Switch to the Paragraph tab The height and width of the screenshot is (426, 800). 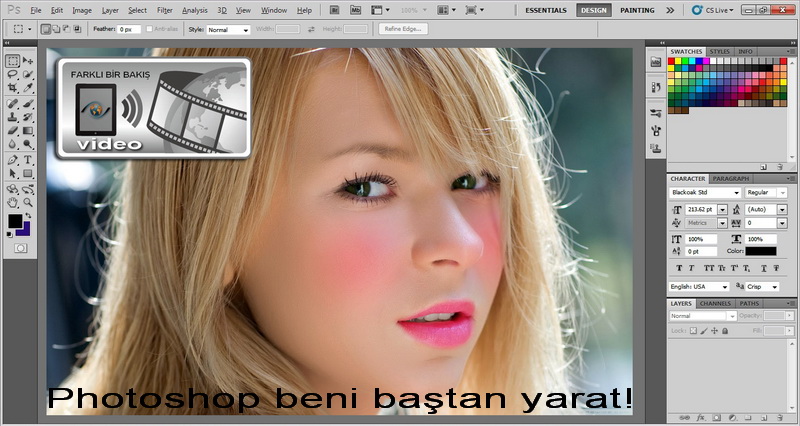[x=731, y=179]
